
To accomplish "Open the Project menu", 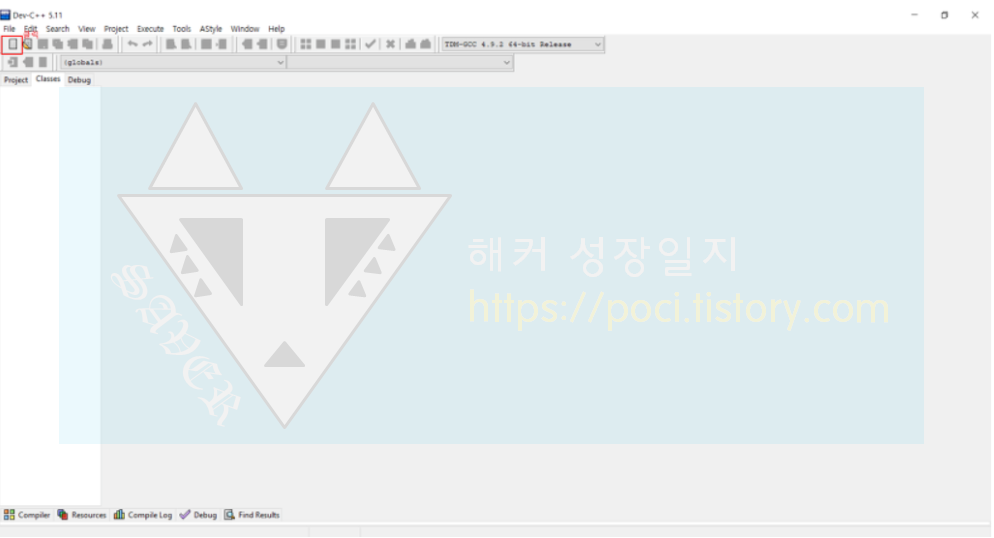I will point(116,29).
